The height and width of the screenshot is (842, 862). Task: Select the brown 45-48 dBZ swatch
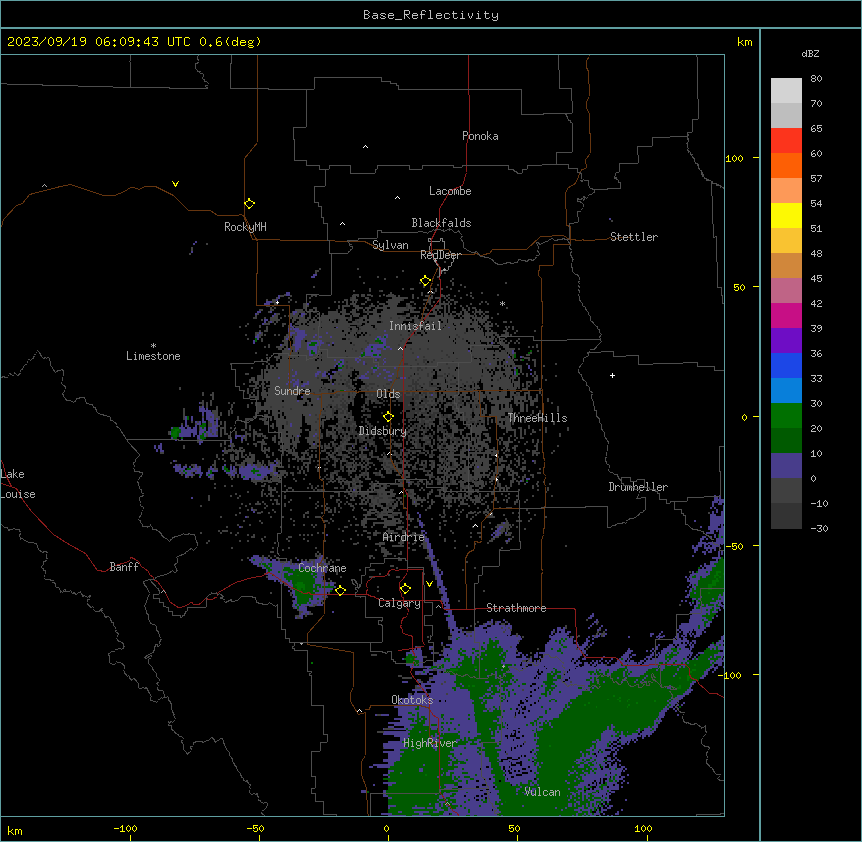pyautogui.click(x=786, y=265)
